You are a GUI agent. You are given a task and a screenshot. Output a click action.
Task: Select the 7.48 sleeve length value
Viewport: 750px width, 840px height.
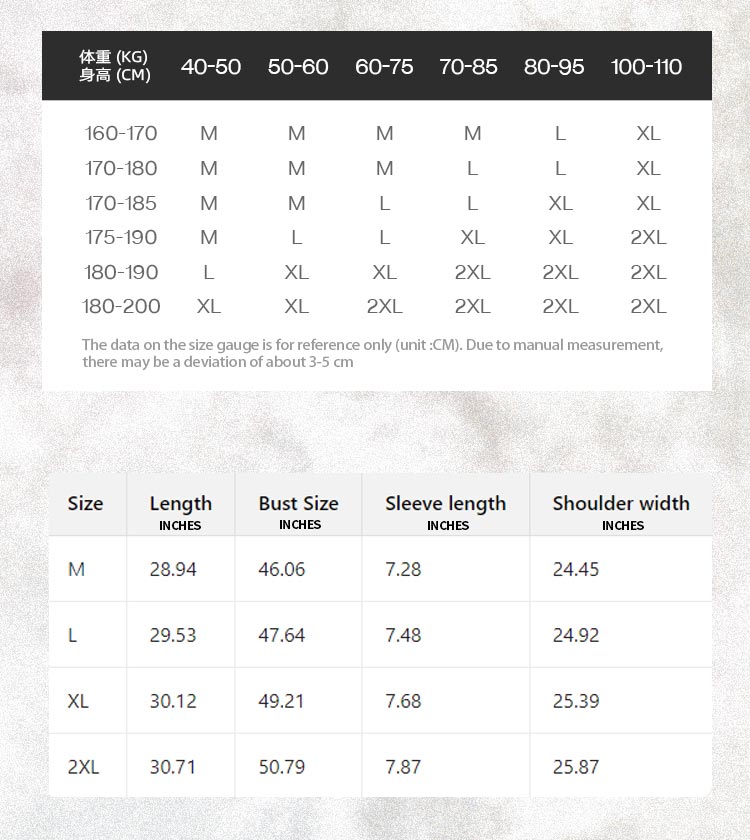pyautogui.click(x=403, y=635)
